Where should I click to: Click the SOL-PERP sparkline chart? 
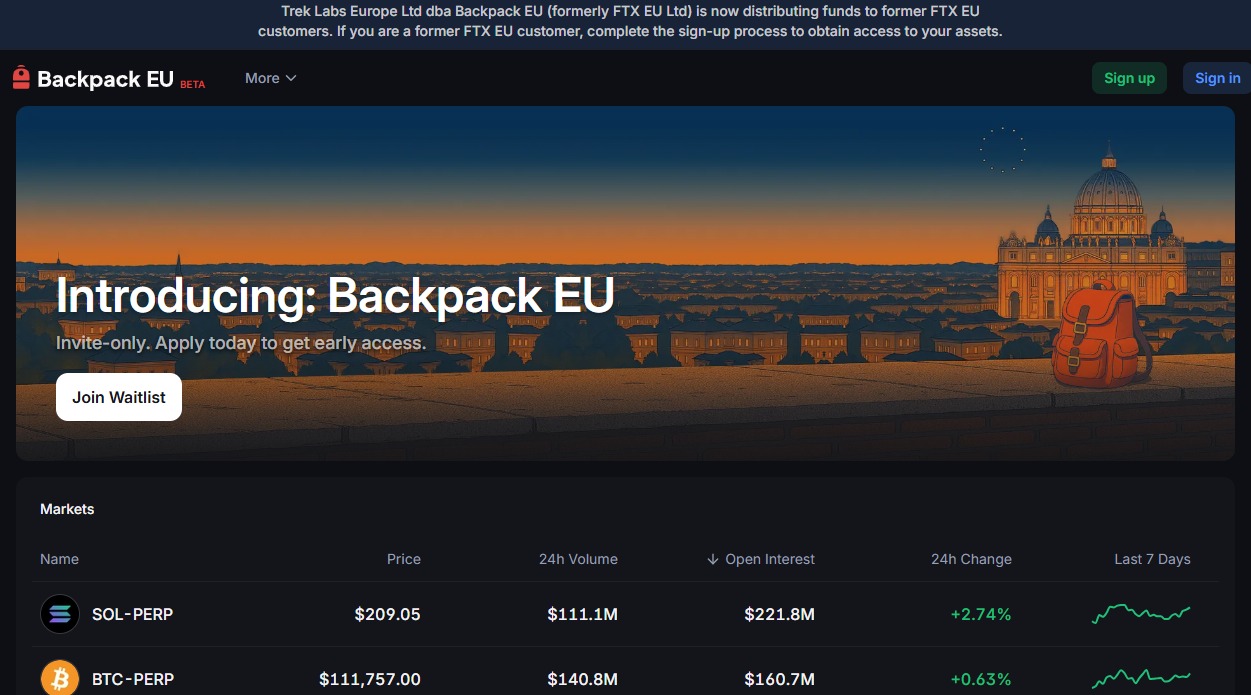pos(1140,614)
